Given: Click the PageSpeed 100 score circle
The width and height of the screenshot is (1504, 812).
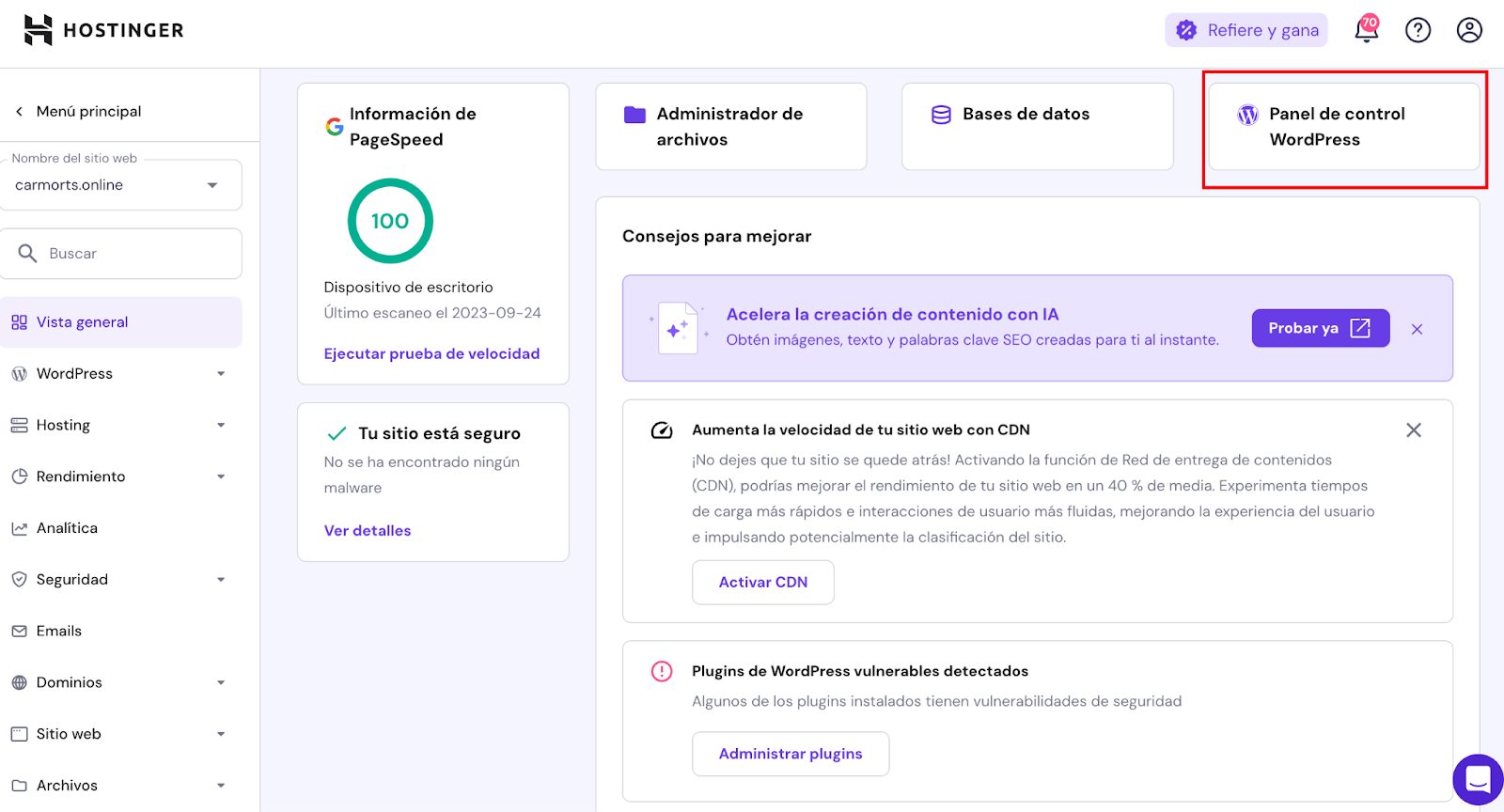Looking at the screenshot, I should [x=390, y=221].
